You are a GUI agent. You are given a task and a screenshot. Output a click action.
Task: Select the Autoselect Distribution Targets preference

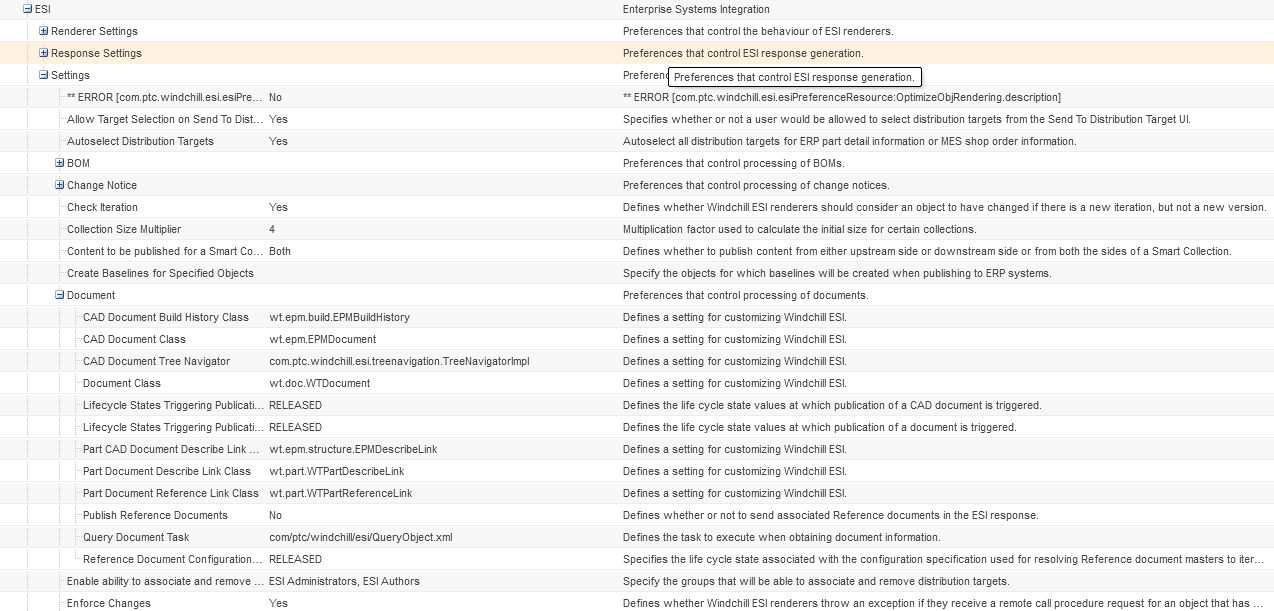[x=138, y=141]
